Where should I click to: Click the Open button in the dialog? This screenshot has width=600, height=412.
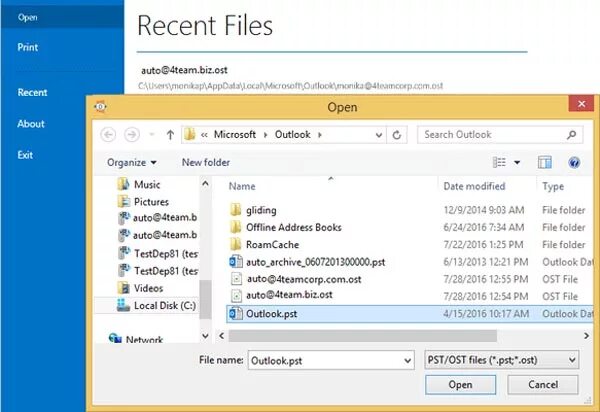(x=460, y=384)
